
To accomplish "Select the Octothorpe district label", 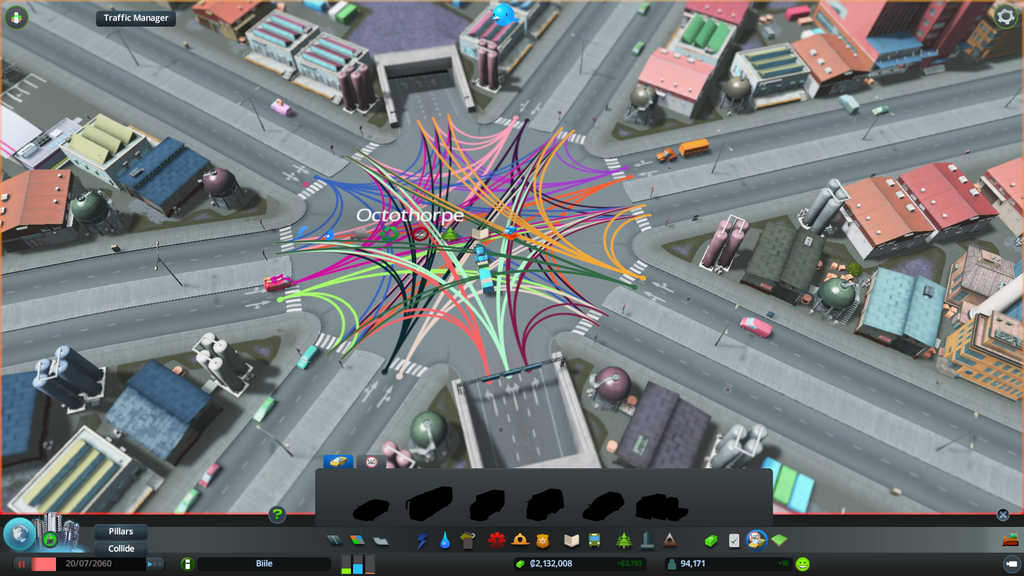I will tap(410, 215).
